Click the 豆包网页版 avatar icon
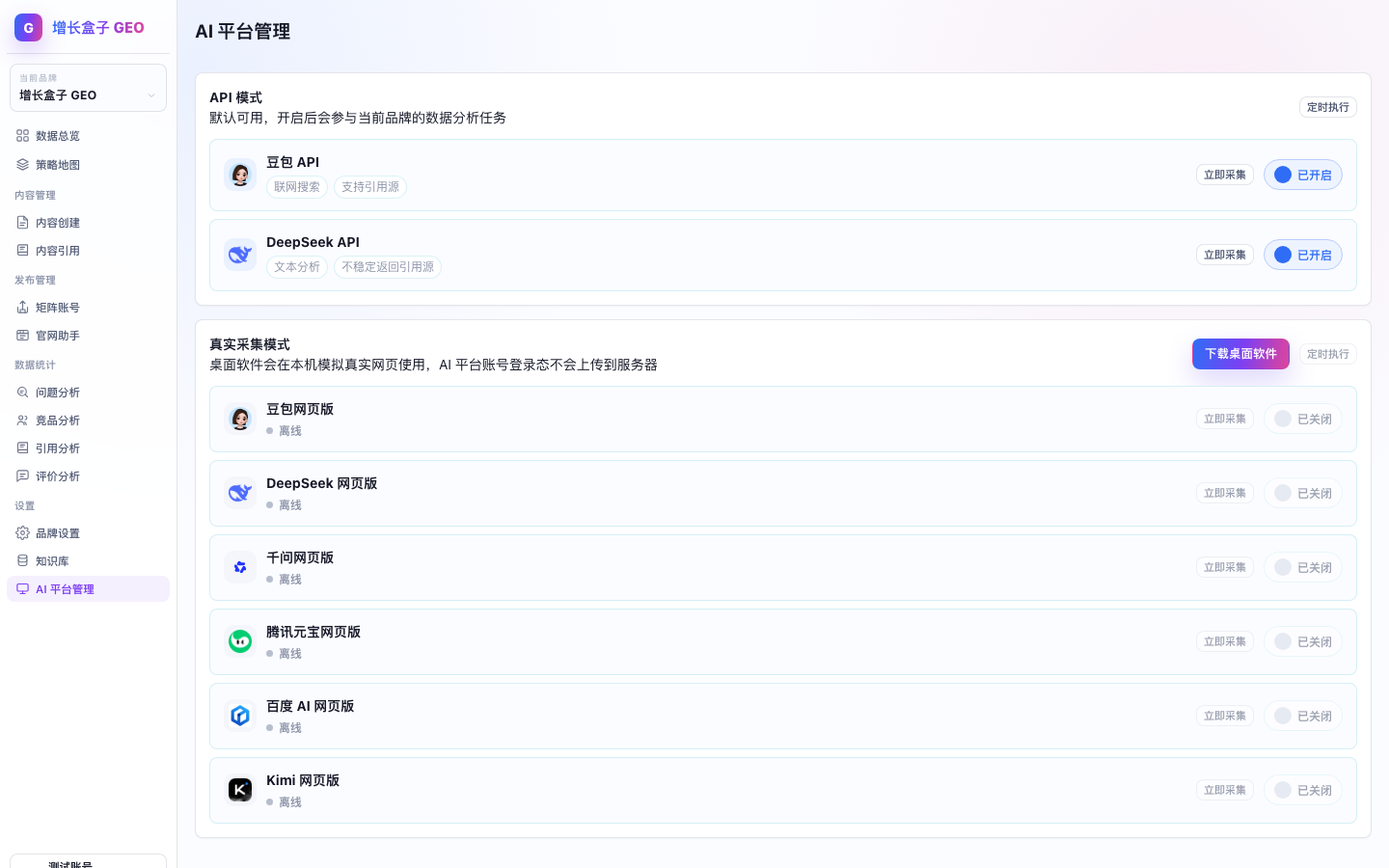This screenshot has height=868, width=1389. [240, 419]
